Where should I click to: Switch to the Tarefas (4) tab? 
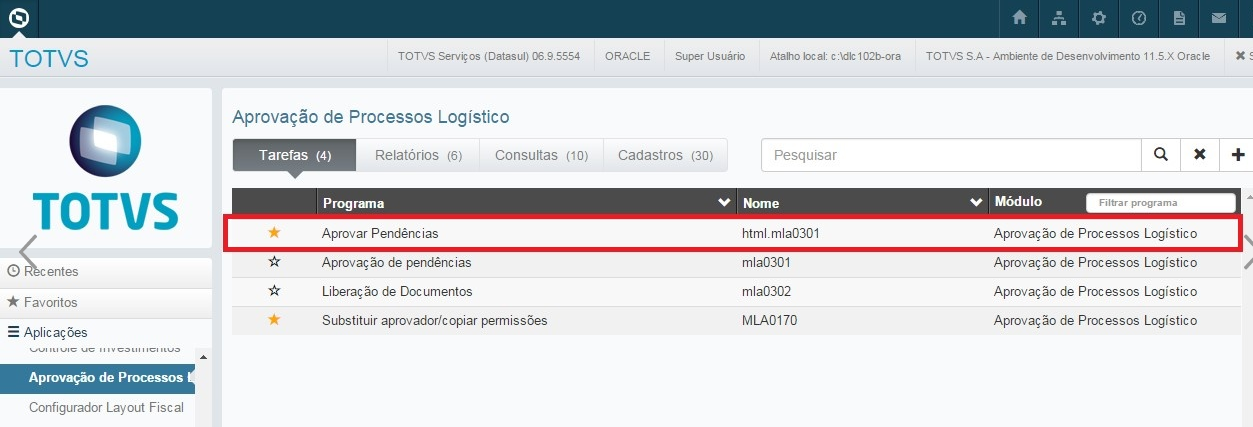[x=294, y=155]
